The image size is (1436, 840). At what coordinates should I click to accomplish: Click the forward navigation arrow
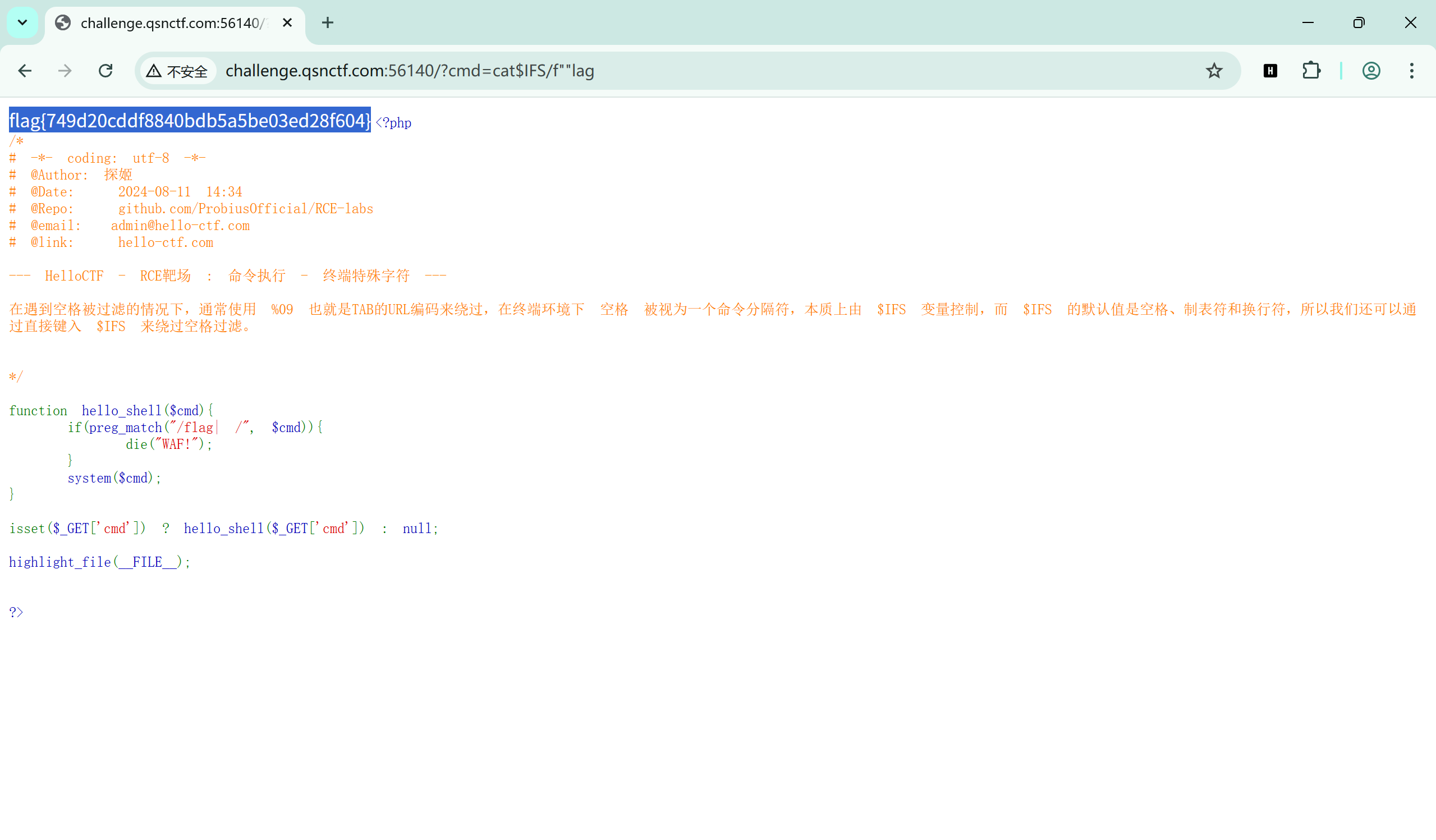(65, 71)
